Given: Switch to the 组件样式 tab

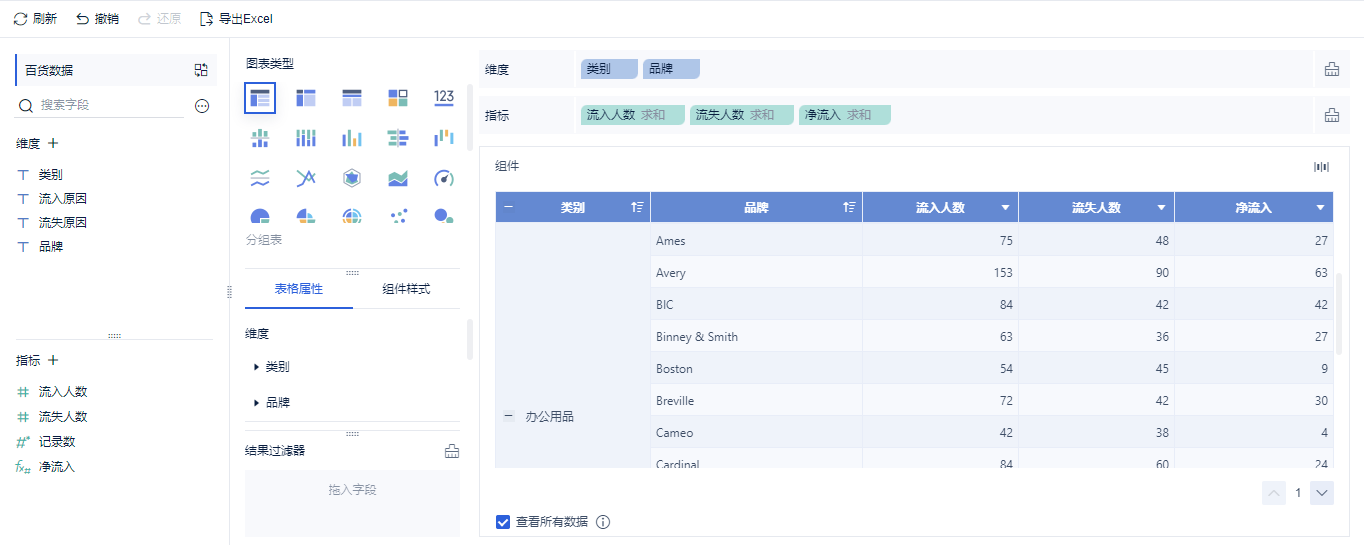Looking at the screenshot, I should (406, 289).
